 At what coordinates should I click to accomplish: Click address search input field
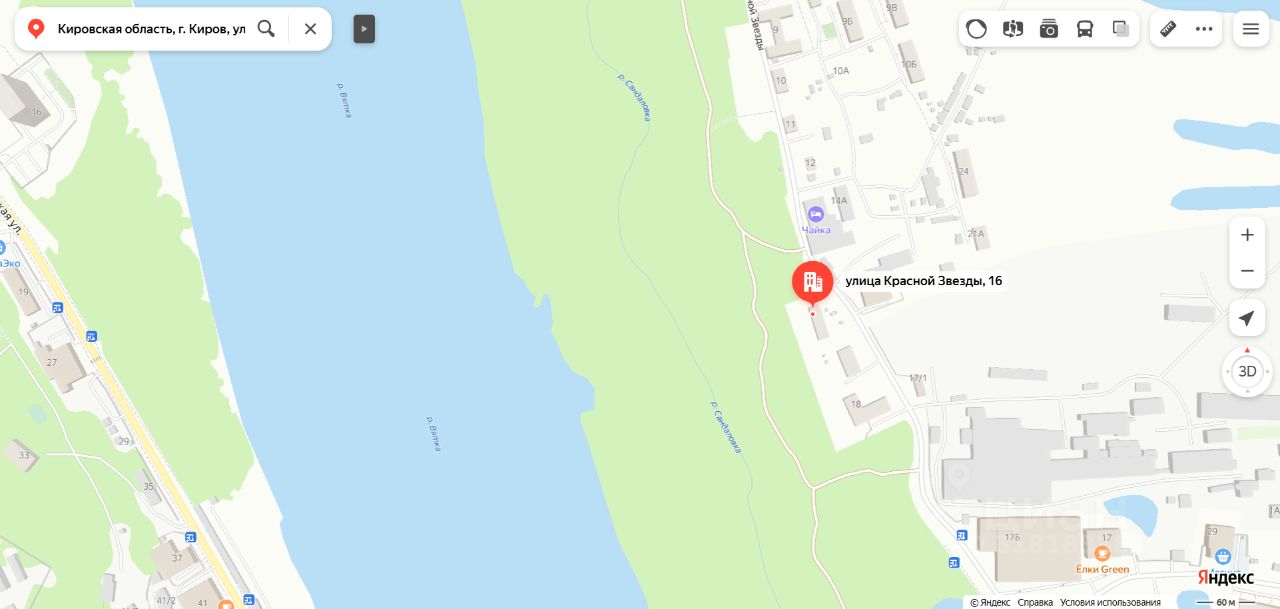(150, 29)
